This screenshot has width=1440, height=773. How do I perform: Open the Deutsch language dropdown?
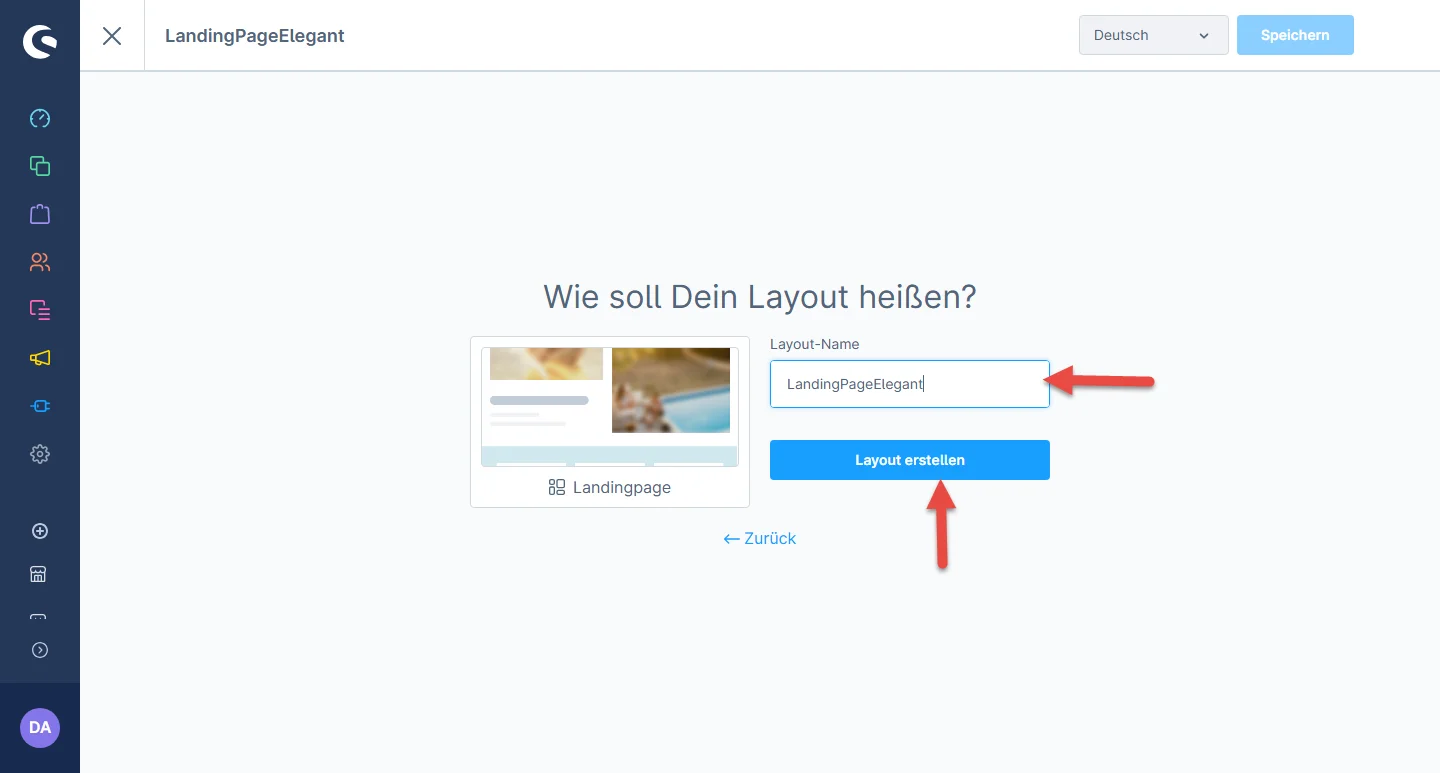pos(1153,35)
